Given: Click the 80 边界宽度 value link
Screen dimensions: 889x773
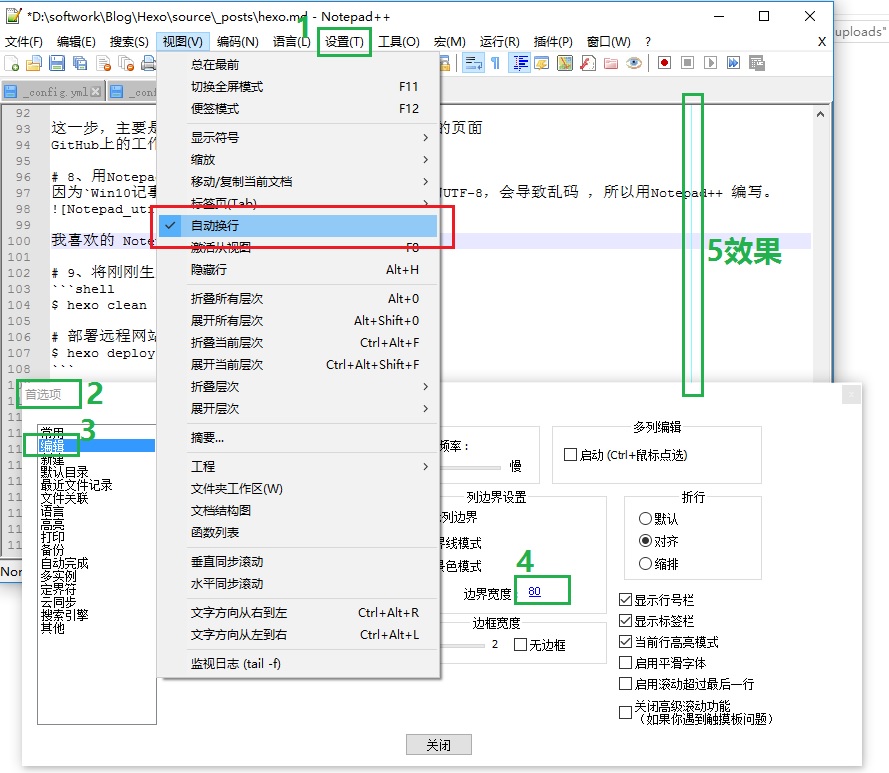Looking at the screenshot, I should point(534,591).
